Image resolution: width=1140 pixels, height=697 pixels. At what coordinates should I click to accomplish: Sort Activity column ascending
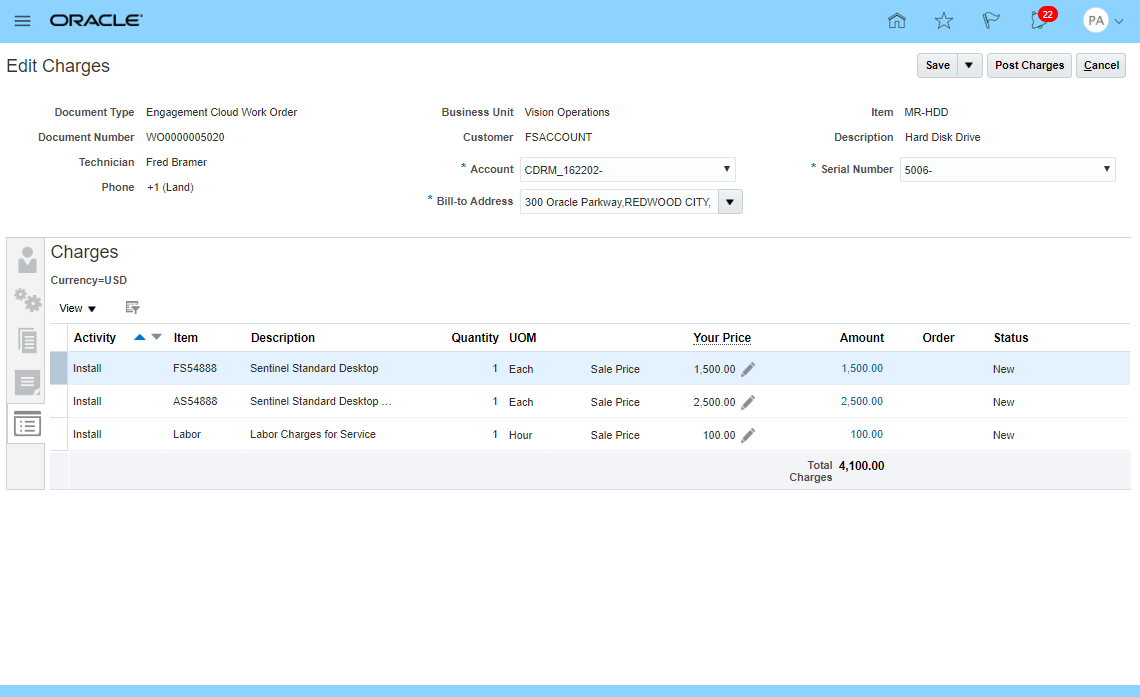click(x=140, y=338)
